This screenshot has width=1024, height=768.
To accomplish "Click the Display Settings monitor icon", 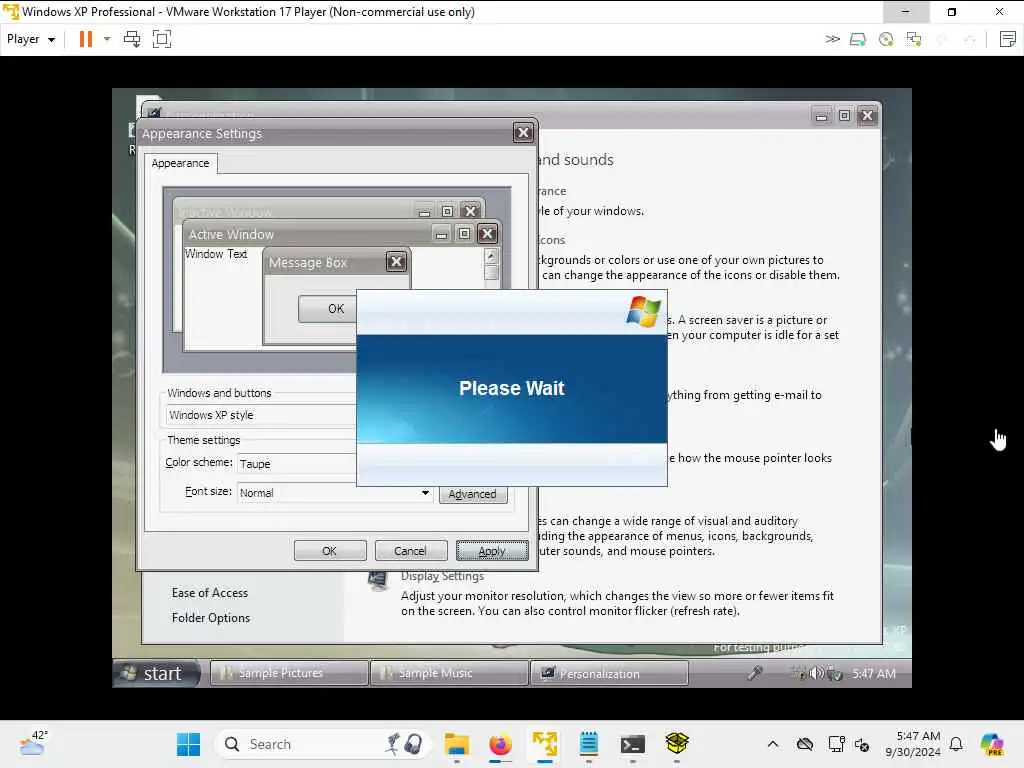I will tap(377, 580).
